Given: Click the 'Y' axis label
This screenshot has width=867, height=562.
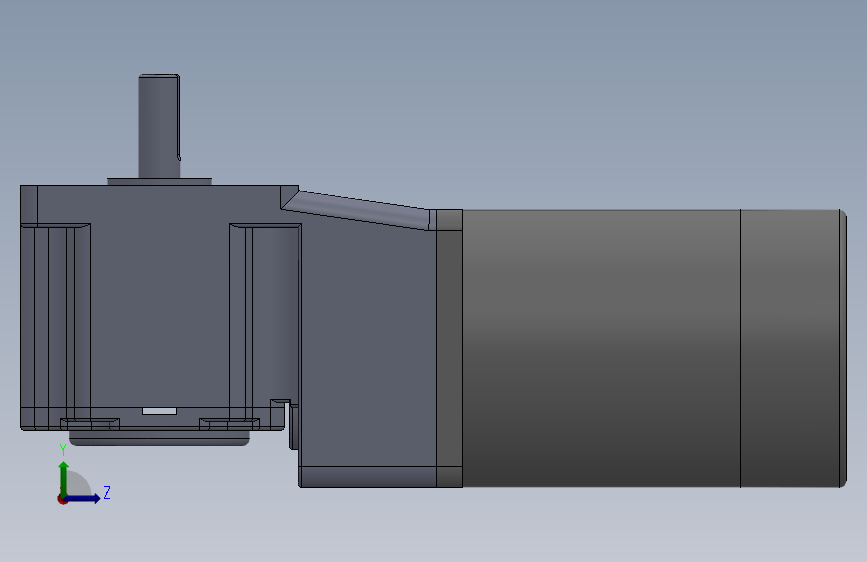Looking at the screenshot, I should 63,450.
